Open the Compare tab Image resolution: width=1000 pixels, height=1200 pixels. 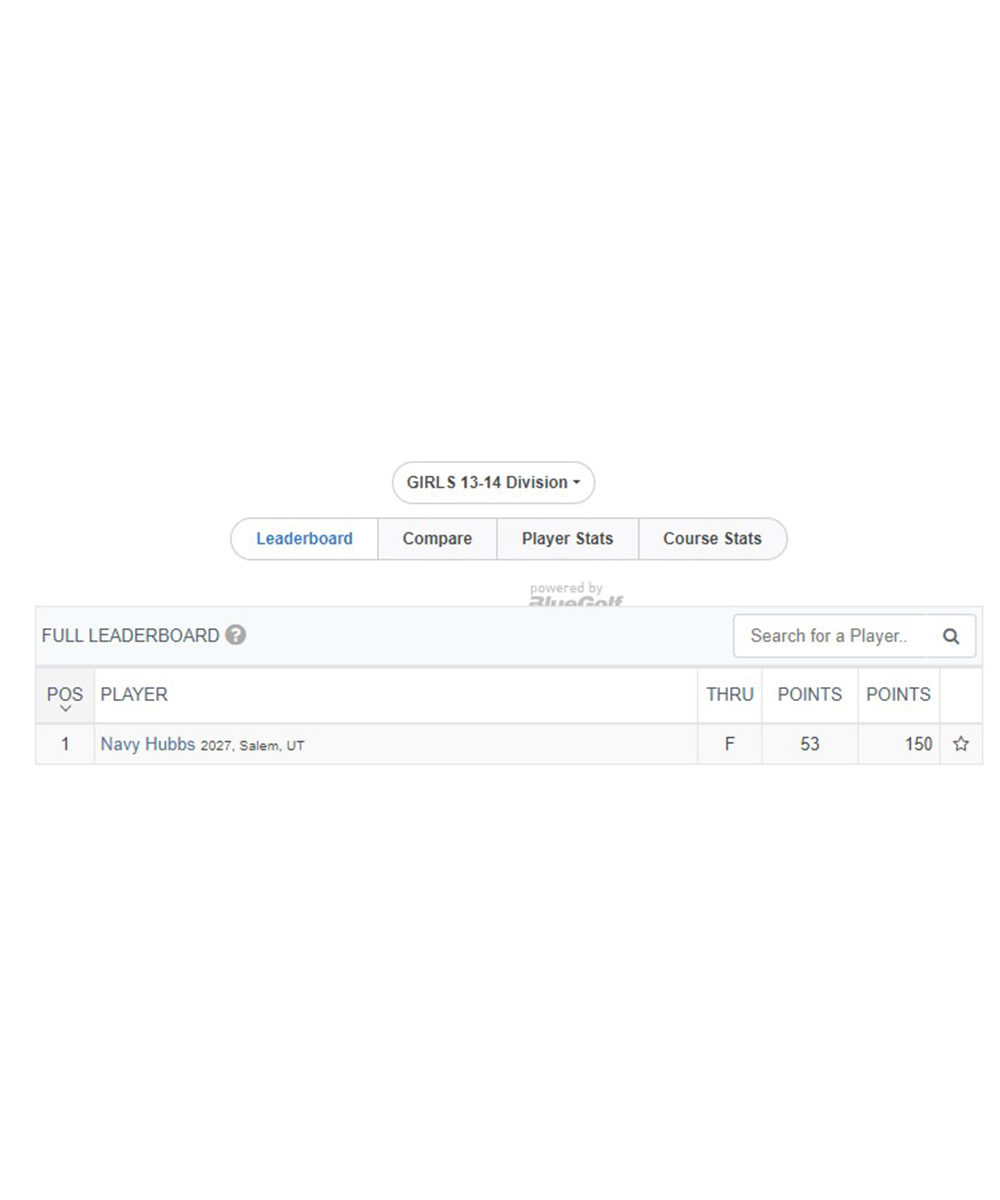437,539
